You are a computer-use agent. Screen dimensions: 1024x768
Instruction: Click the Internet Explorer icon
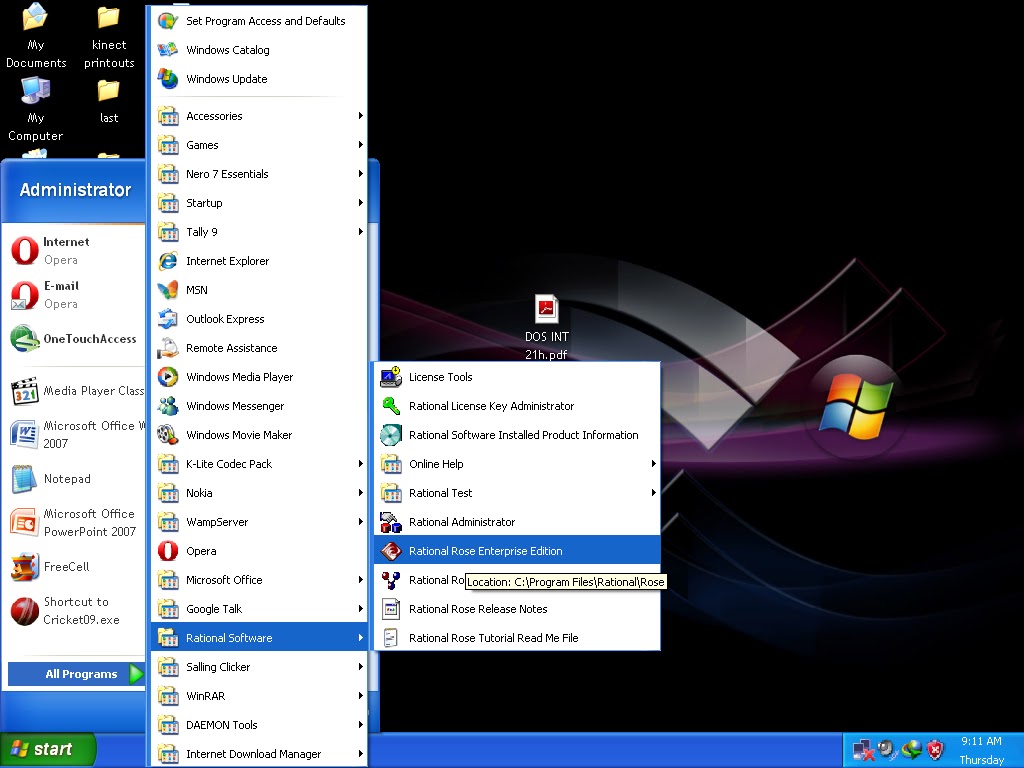pos(168,261)
